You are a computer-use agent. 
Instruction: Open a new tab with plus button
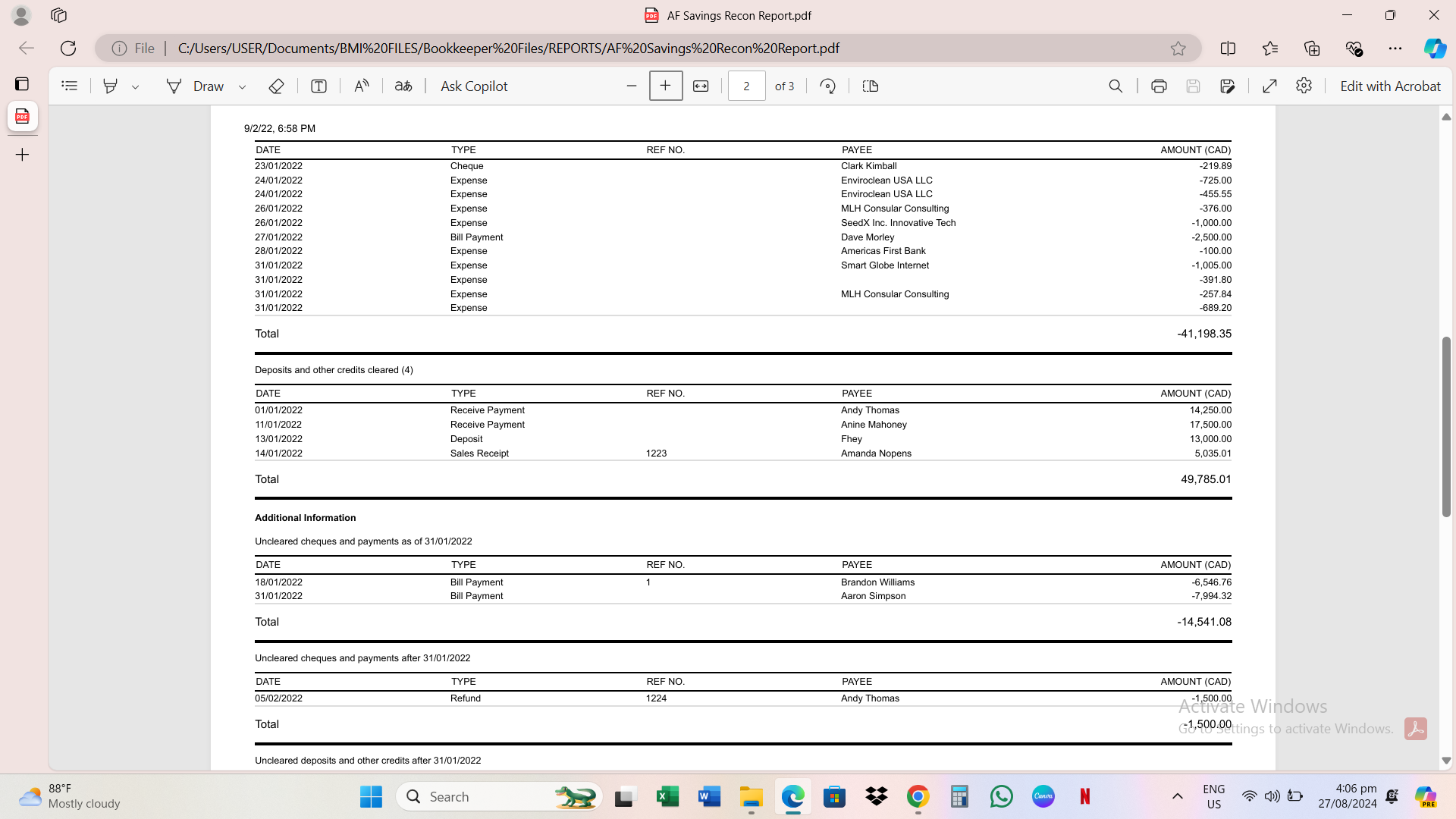tap(22, 155)
